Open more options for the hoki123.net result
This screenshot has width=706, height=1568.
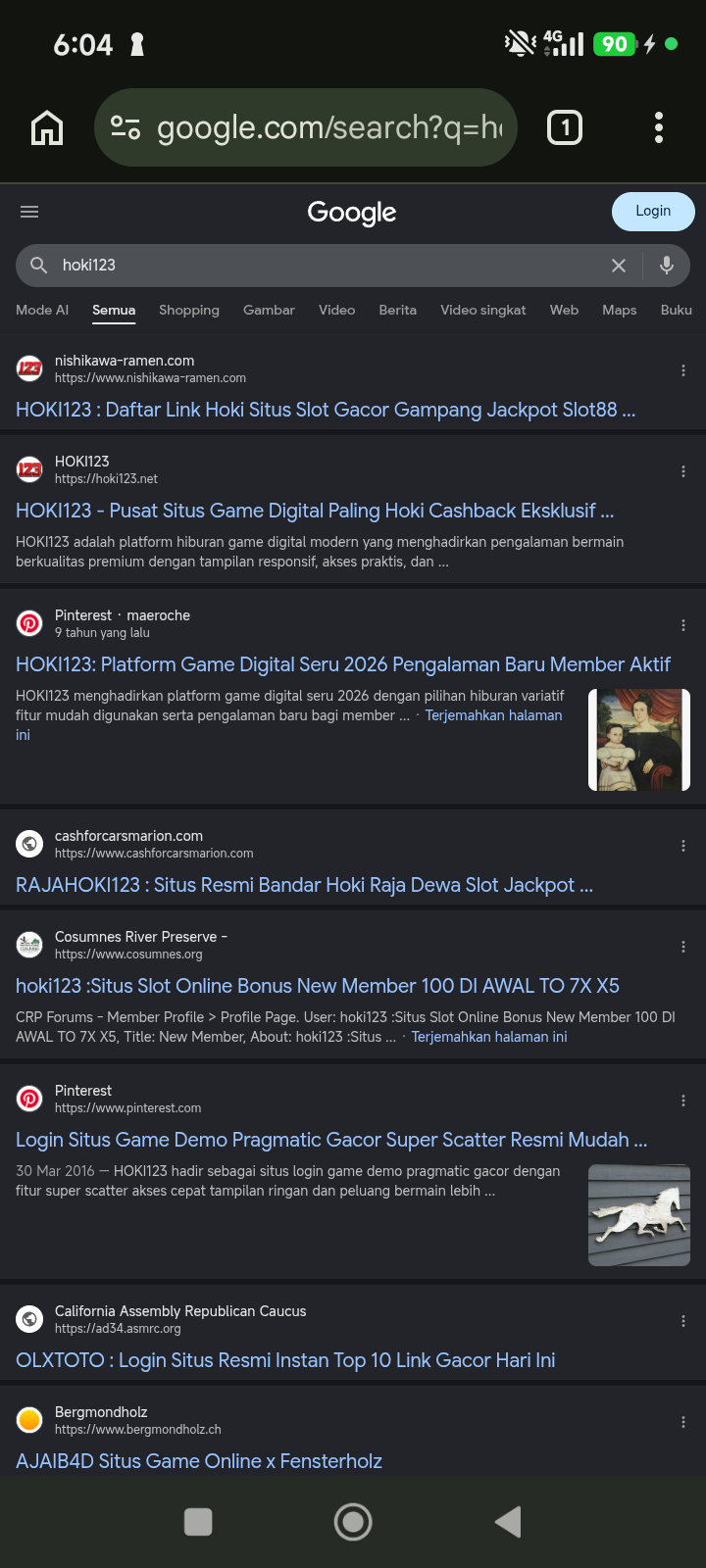[x=683, y=471]
